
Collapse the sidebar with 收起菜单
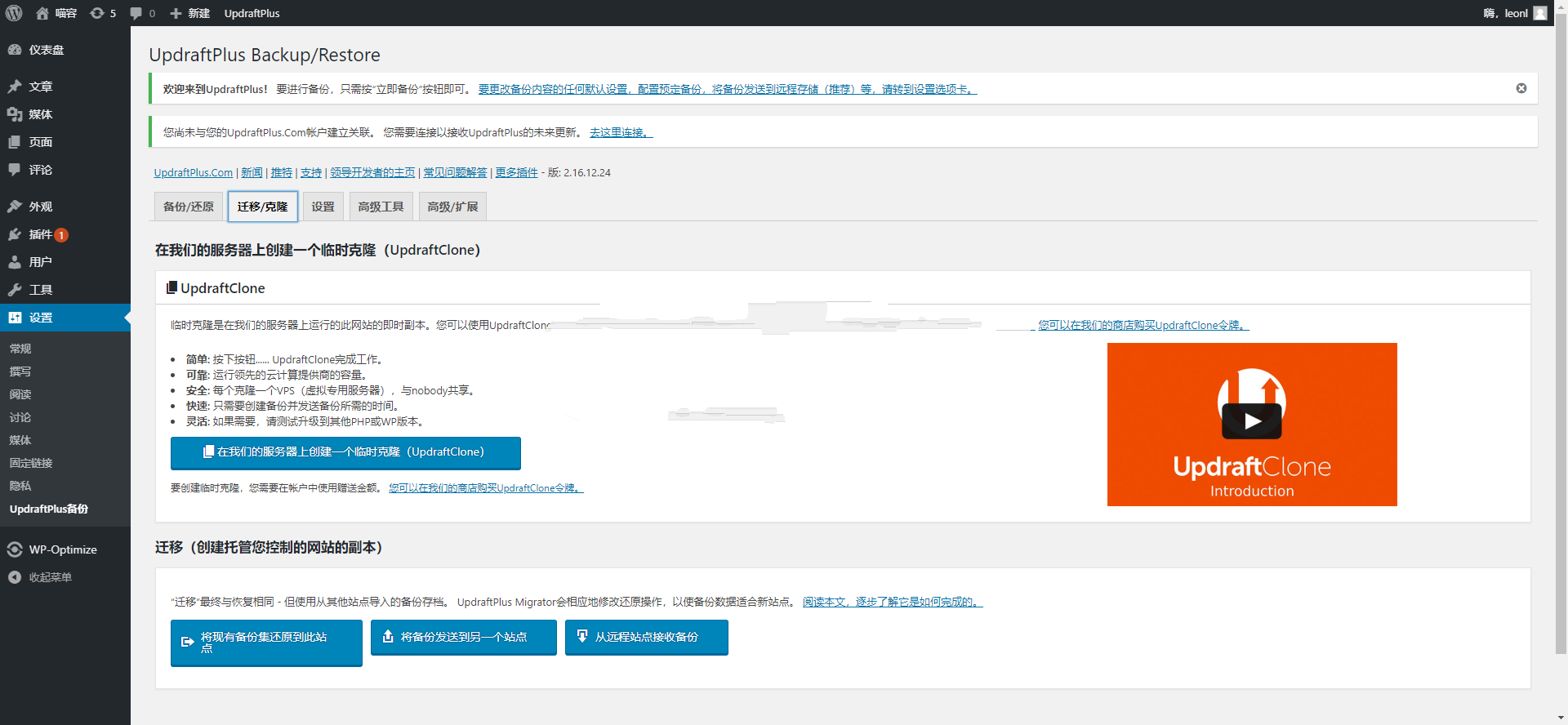(50, 577)
